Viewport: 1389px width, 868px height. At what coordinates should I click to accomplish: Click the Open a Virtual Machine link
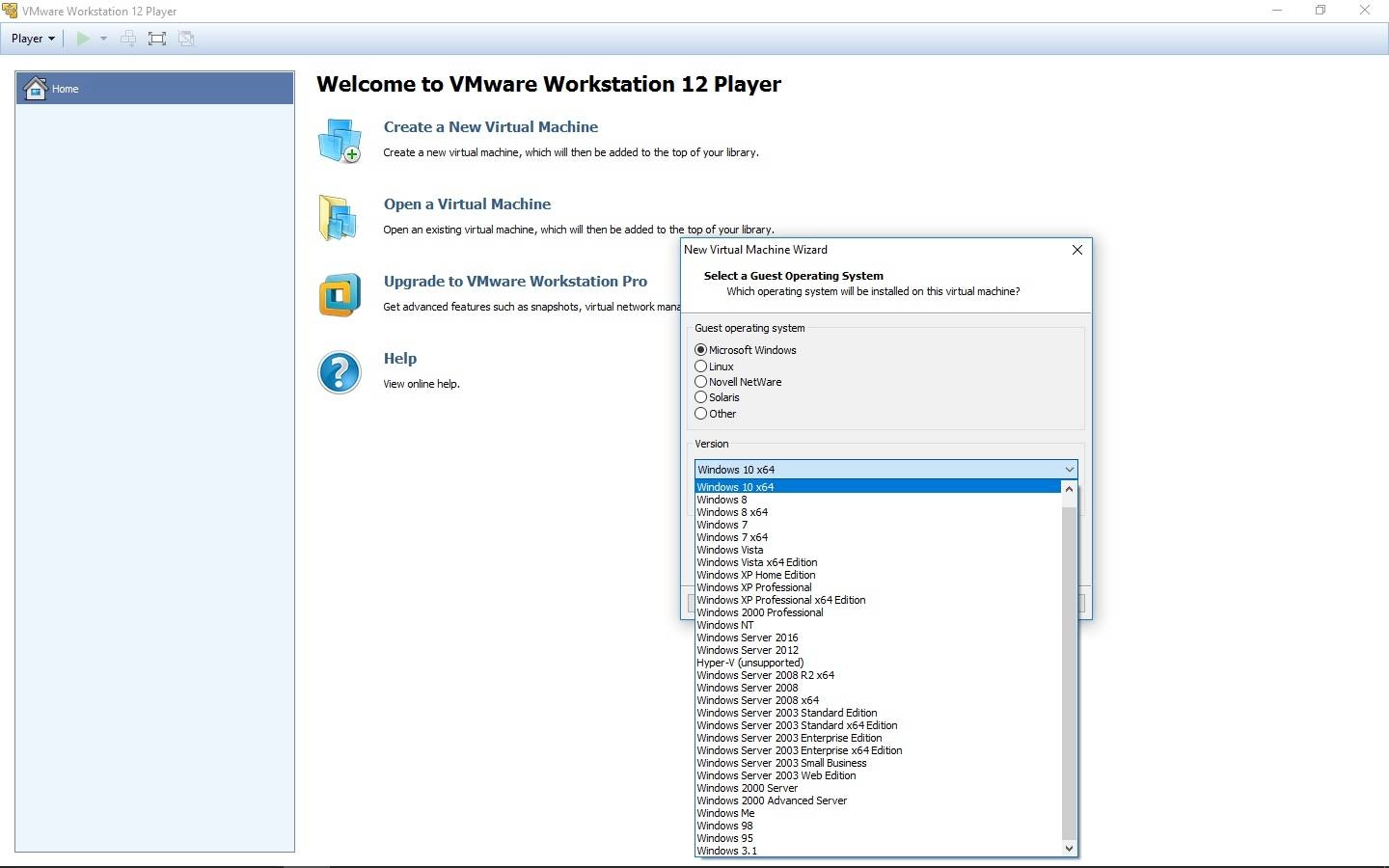point(467,204)
